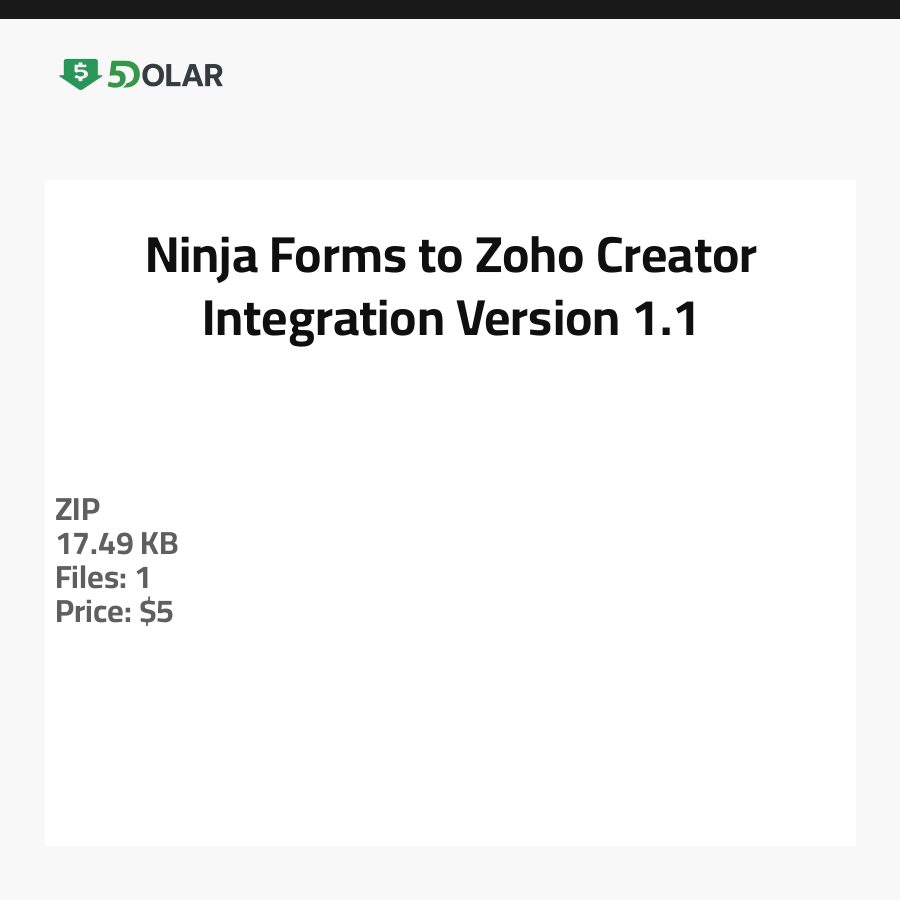Click the file count "1" after Files
This screenshot has height=900, width=900.
tap(143, 578)
